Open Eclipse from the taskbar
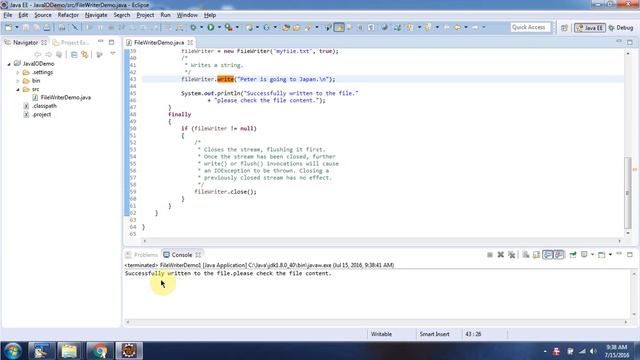The image size is (640, 360). [x=129, y=351]
